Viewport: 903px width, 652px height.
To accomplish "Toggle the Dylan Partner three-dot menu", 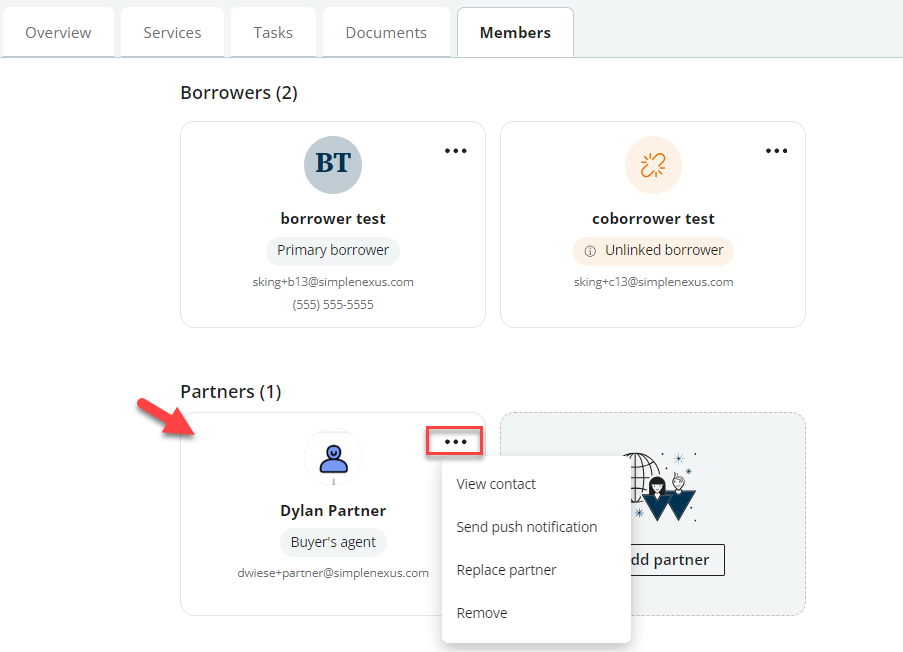I will pyautogui.click(x=455, y=442).
